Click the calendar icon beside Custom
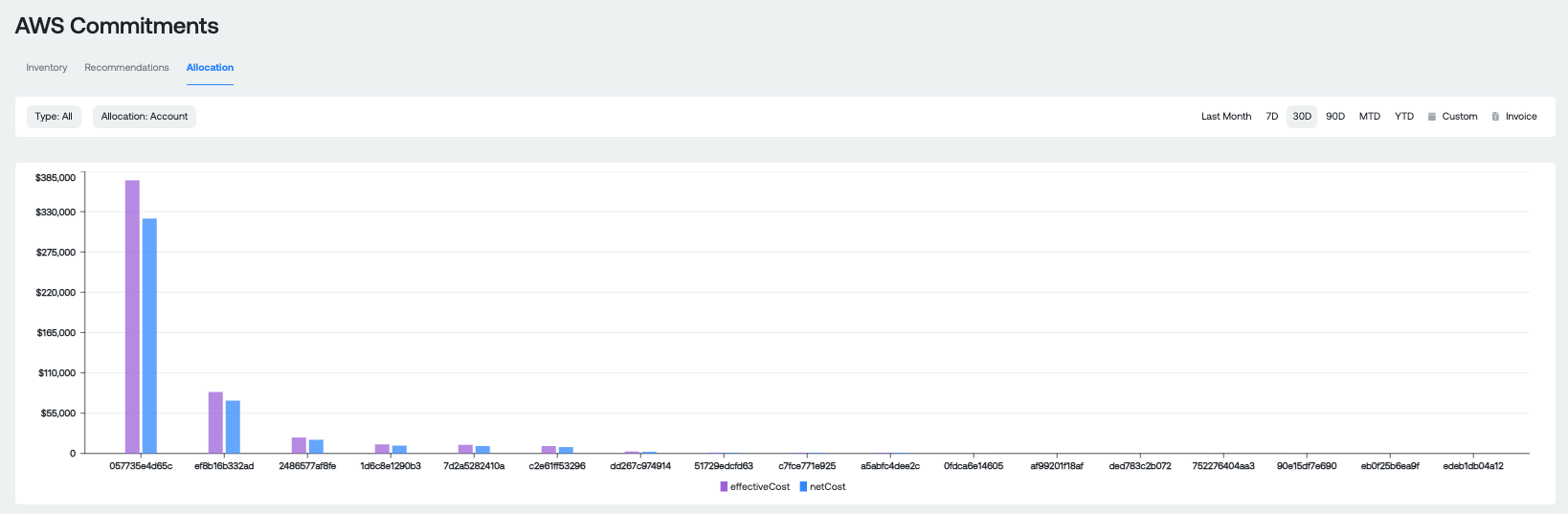This screenshot has height=514, width=1568. [x=1432, y=117]
